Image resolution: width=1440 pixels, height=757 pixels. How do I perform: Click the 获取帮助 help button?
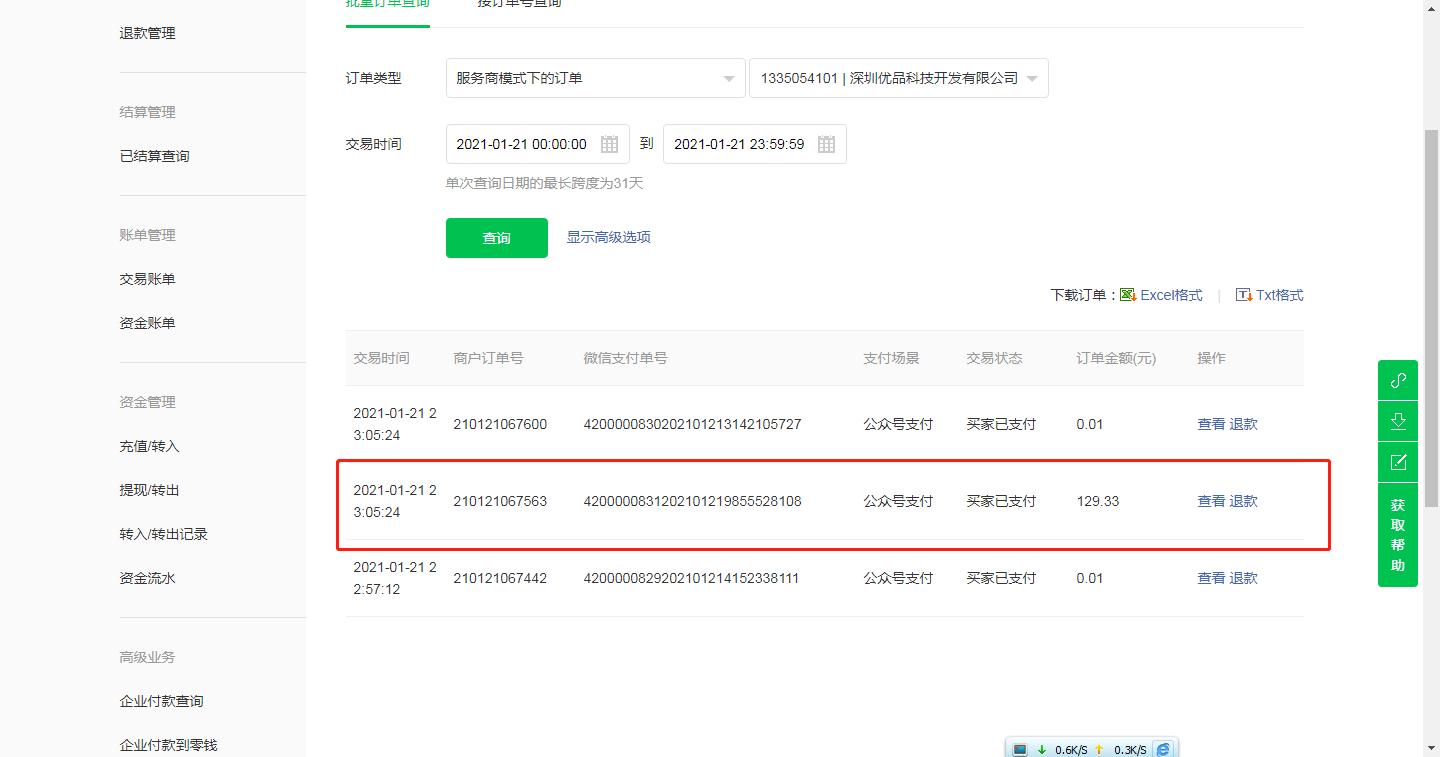click(1398, 535)
